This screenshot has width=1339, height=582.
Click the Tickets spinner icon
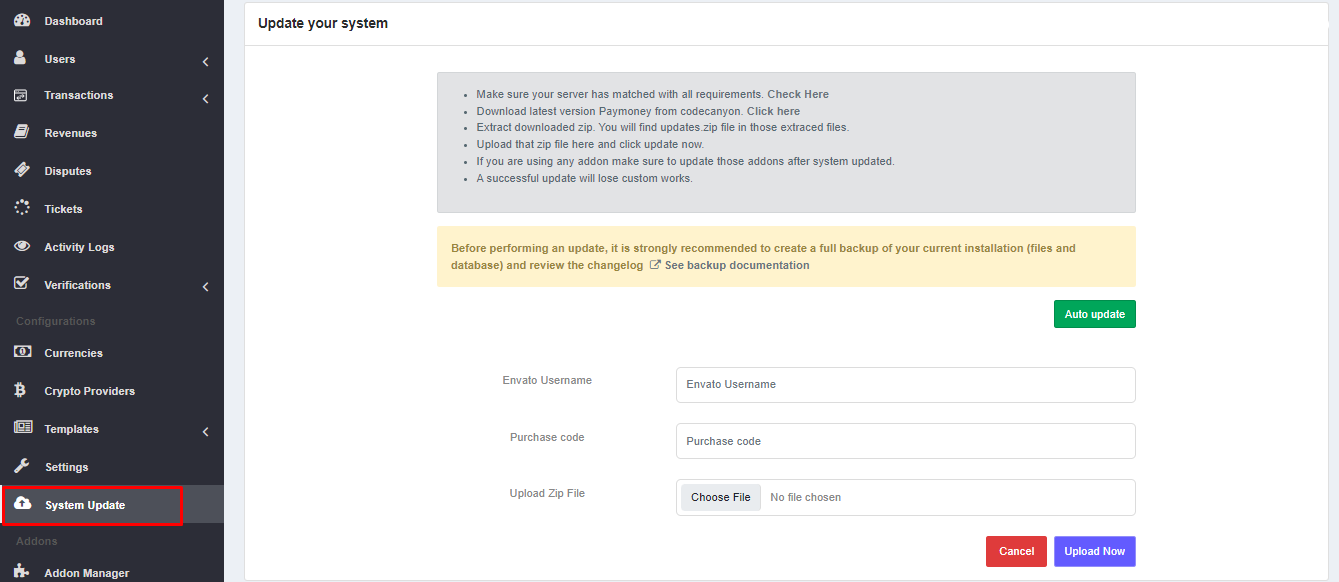coord(22,208)
